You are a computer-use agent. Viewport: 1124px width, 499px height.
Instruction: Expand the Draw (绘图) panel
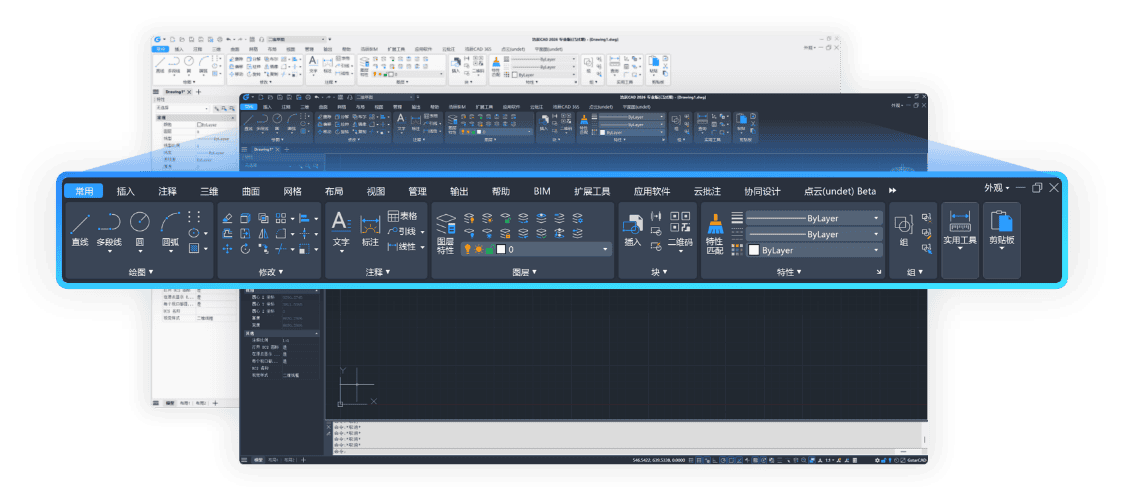141,271
